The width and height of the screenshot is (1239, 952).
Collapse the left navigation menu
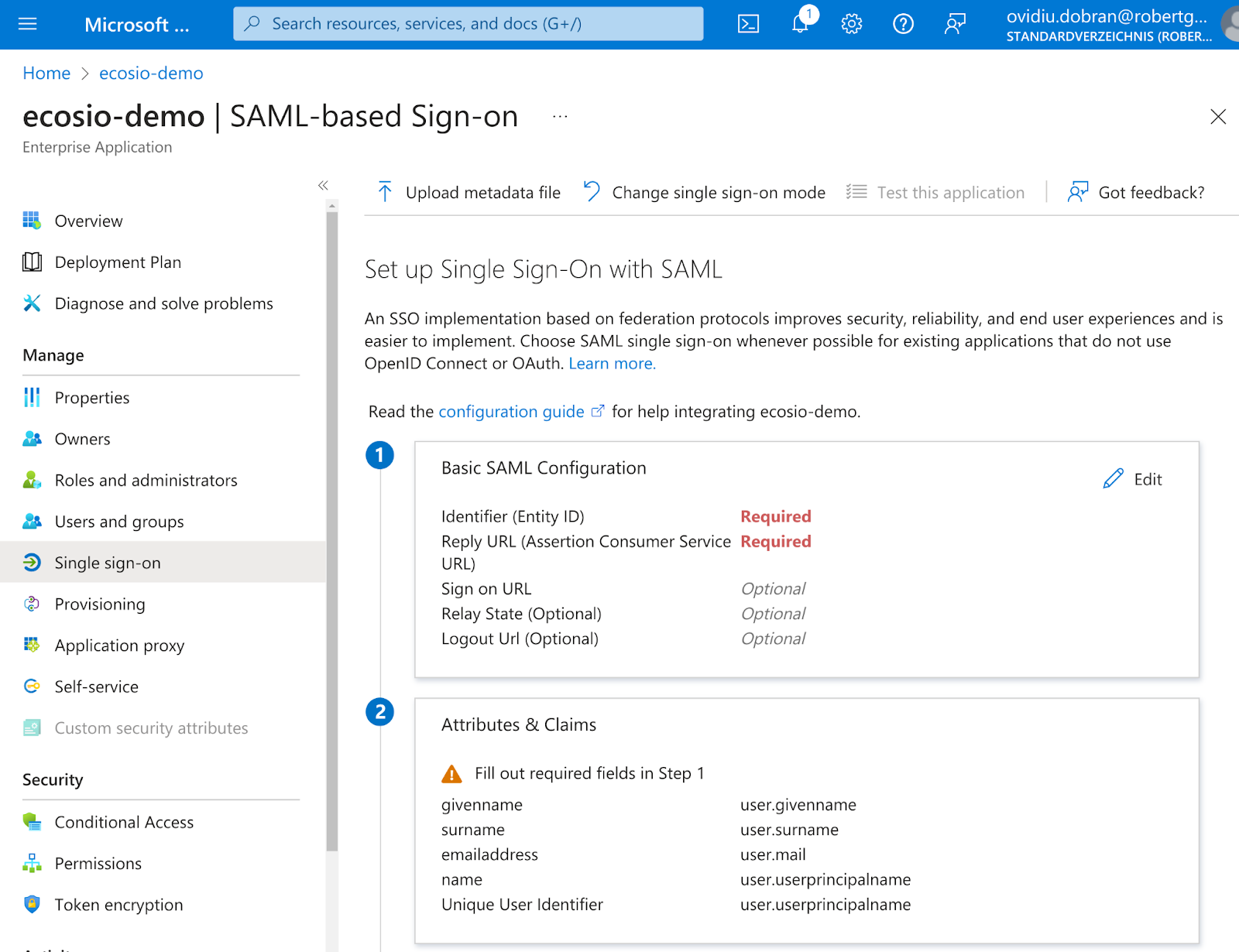(x=323, y=185)
